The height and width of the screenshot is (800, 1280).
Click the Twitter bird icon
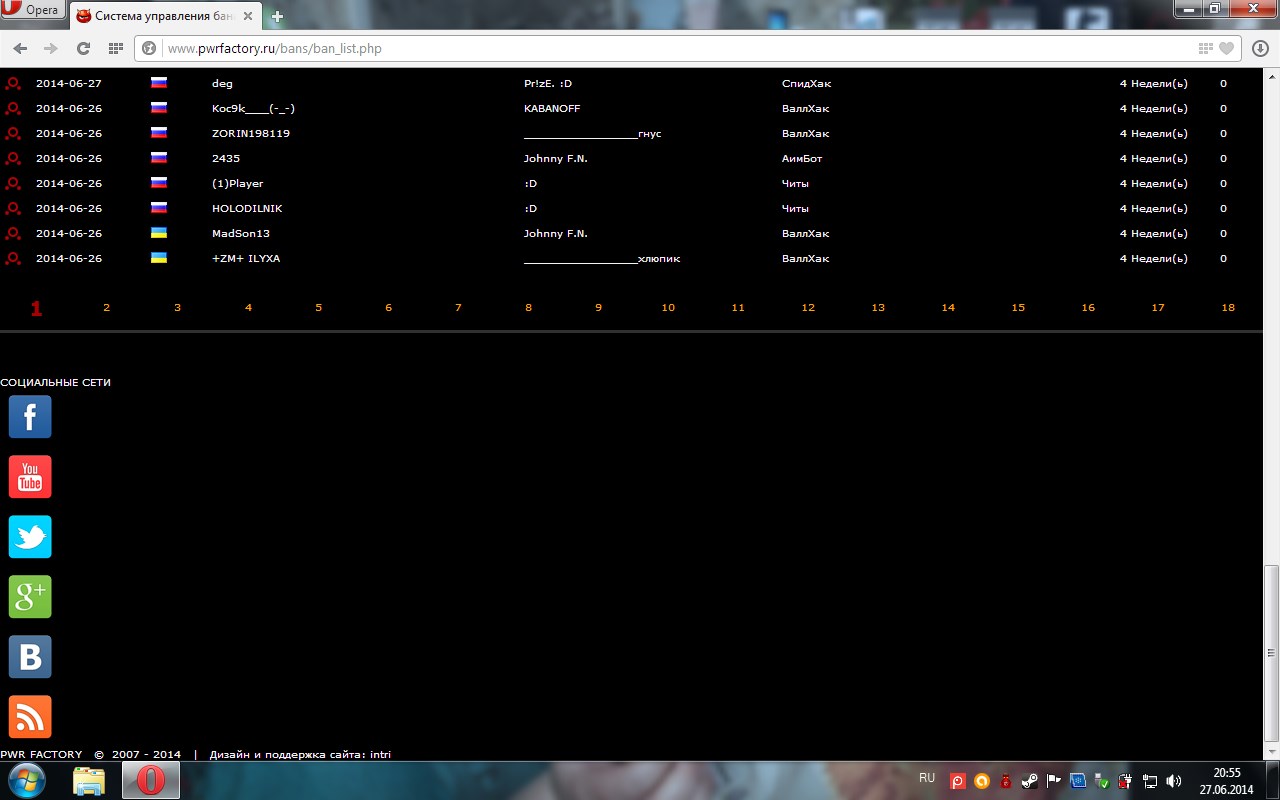click(x=30, y=537)
